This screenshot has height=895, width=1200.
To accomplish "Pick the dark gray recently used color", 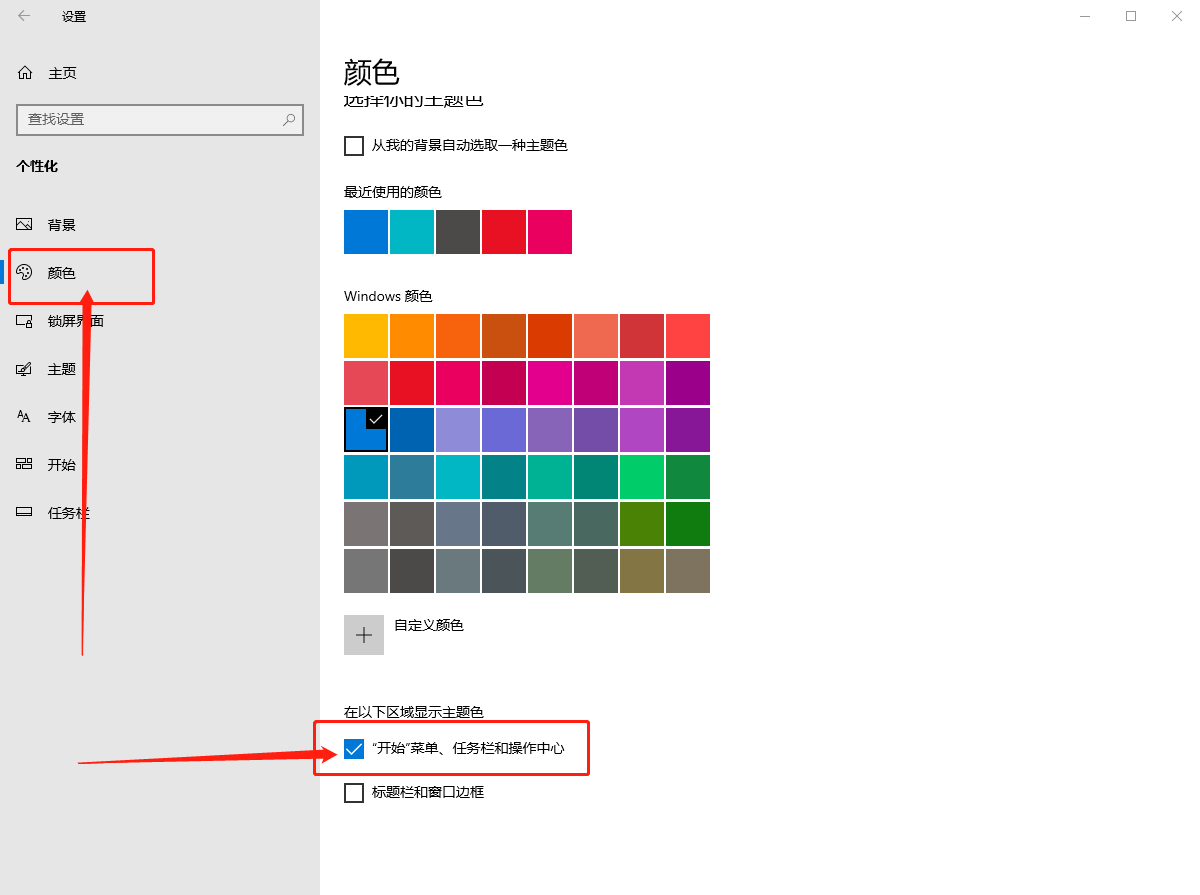I will point(458,232).
